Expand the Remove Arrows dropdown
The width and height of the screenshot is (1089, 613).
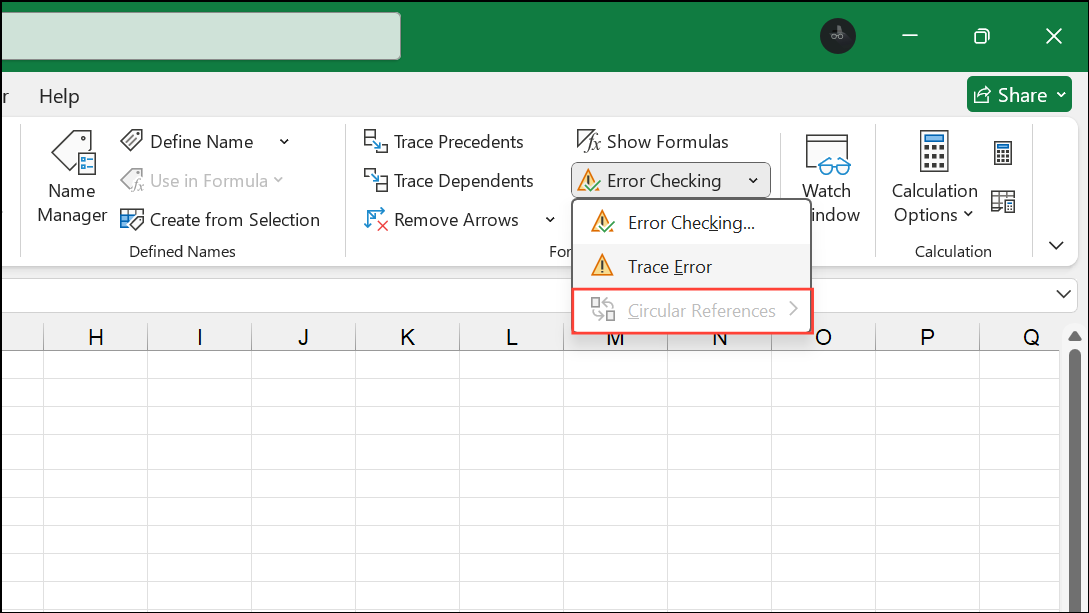pos(549,219)
